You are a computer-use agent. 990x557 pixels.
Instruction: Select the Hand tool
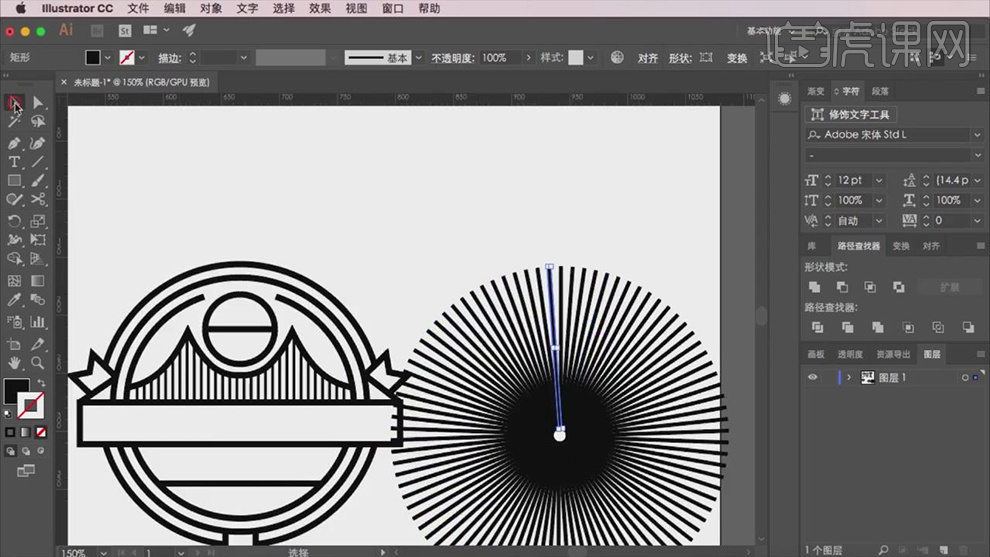pos(14,362)
